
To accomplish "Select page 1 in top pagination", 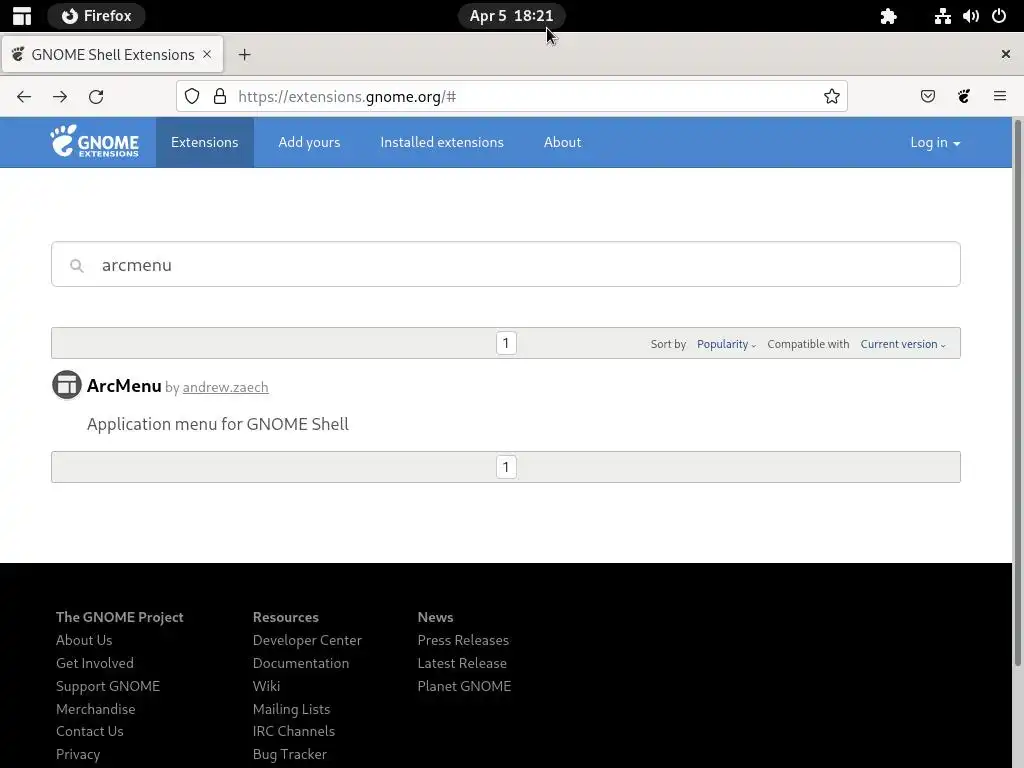I will 506,344.
